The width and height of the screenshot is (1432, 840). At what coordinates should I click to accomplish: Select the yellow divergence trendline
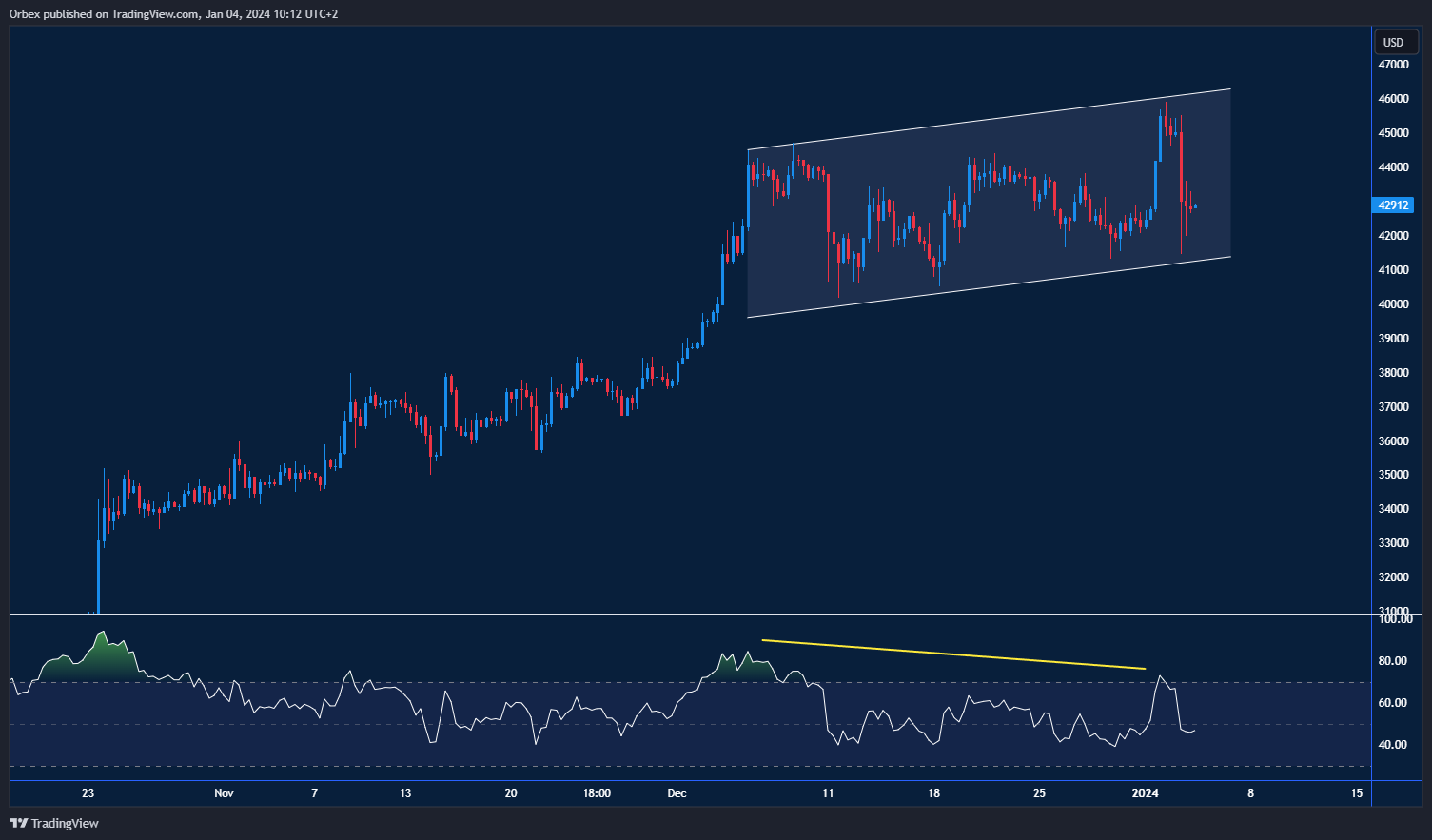[951, 654]
